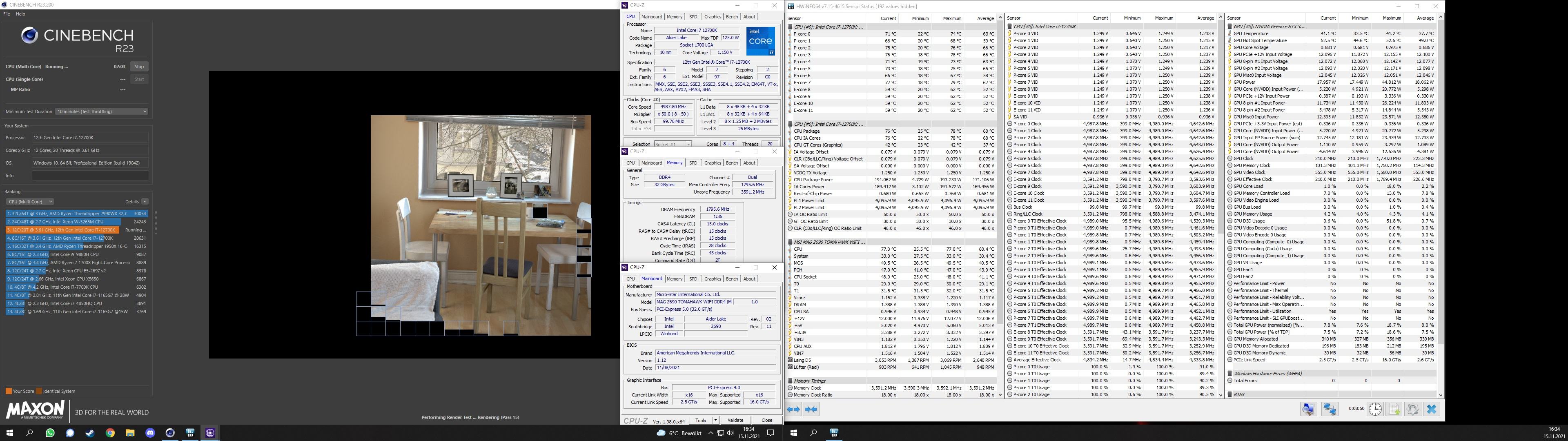
Task: Launch Google Chrome from the taskbar
Action: (110, 433)
